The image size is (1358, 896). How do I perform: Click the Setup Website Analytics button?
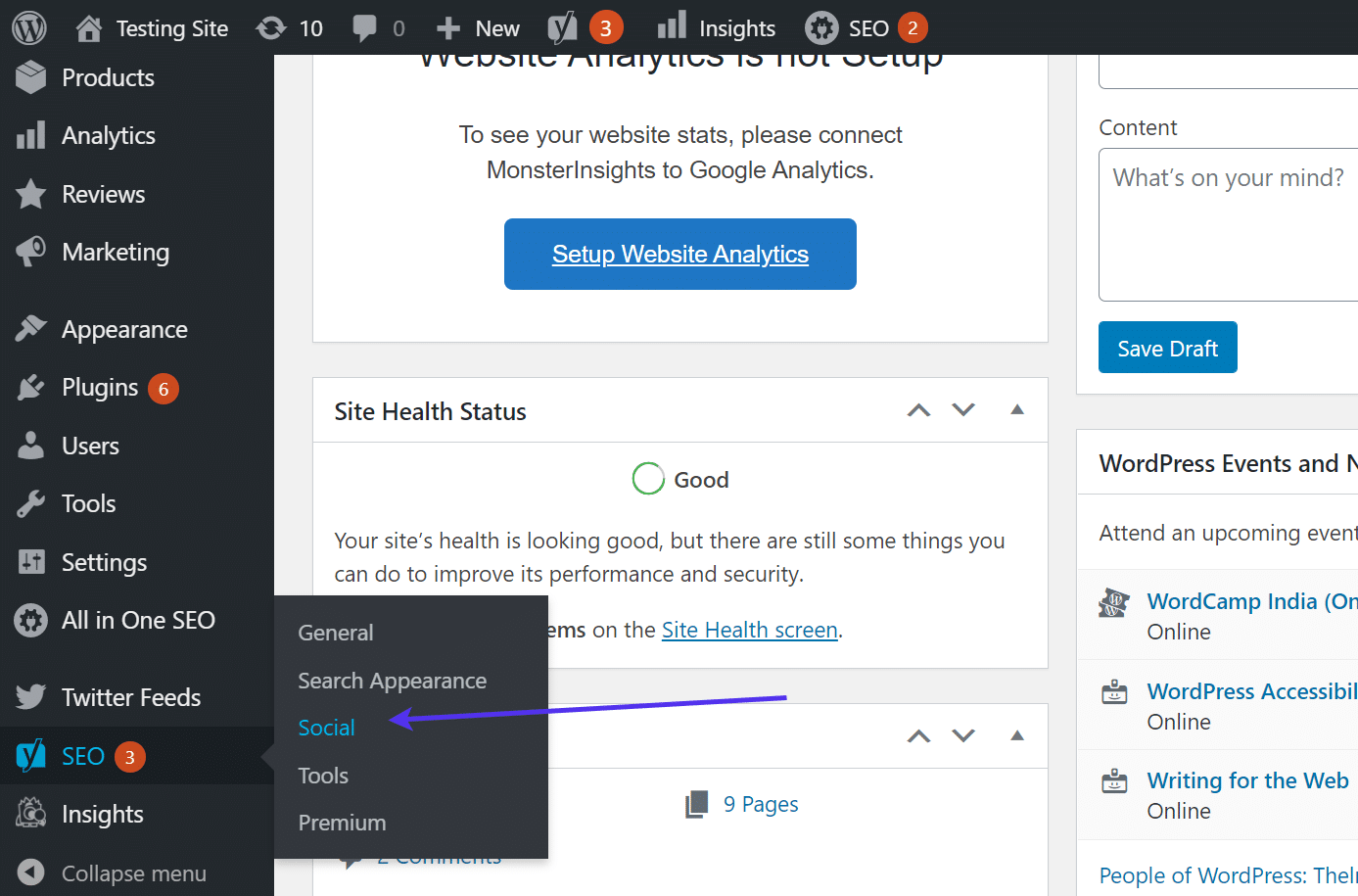pyautogui.click(x=679, y=254)
